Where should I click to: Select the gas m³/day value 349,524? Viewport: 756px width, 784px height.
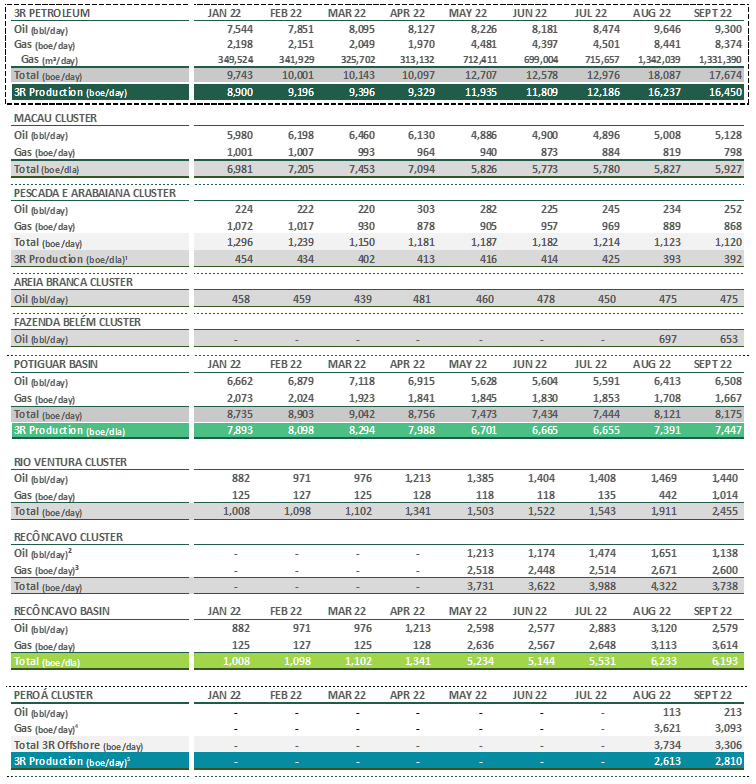pos(236,60)
